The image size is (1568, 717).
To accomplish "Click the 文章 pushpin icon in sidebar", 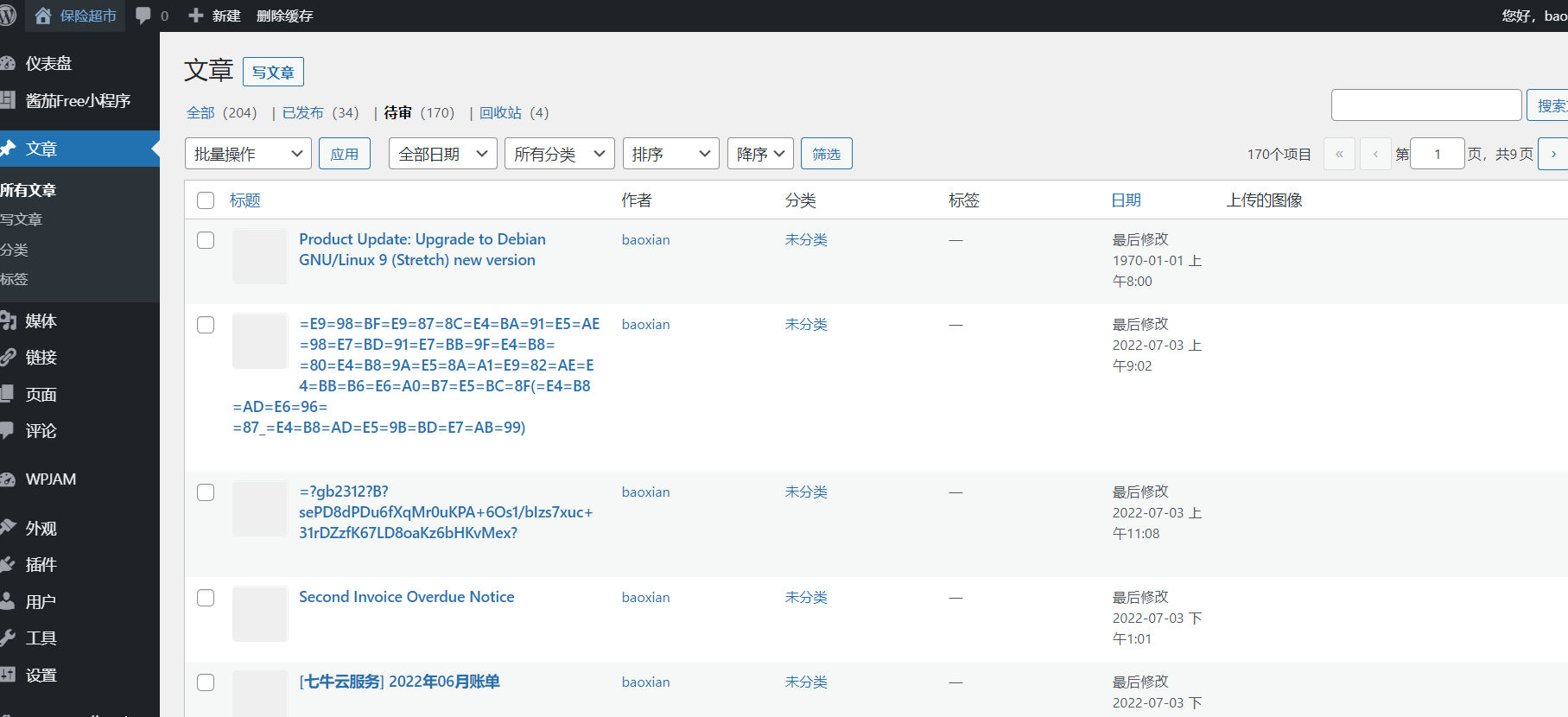I will pyautogui.click(x=8, y=149).
